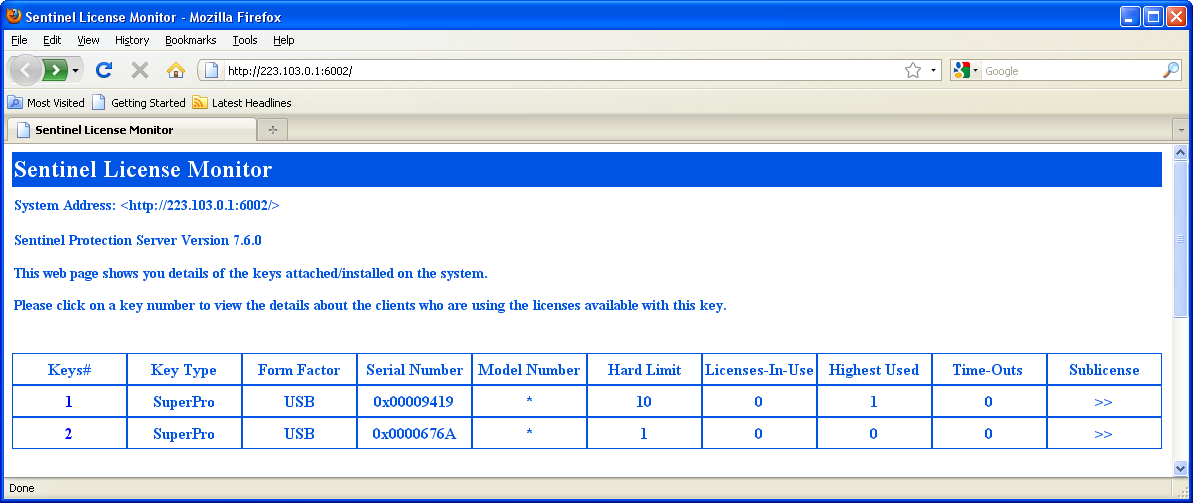Open the Tools menu
Screen dimensions: 1193x503
(245, 40)
